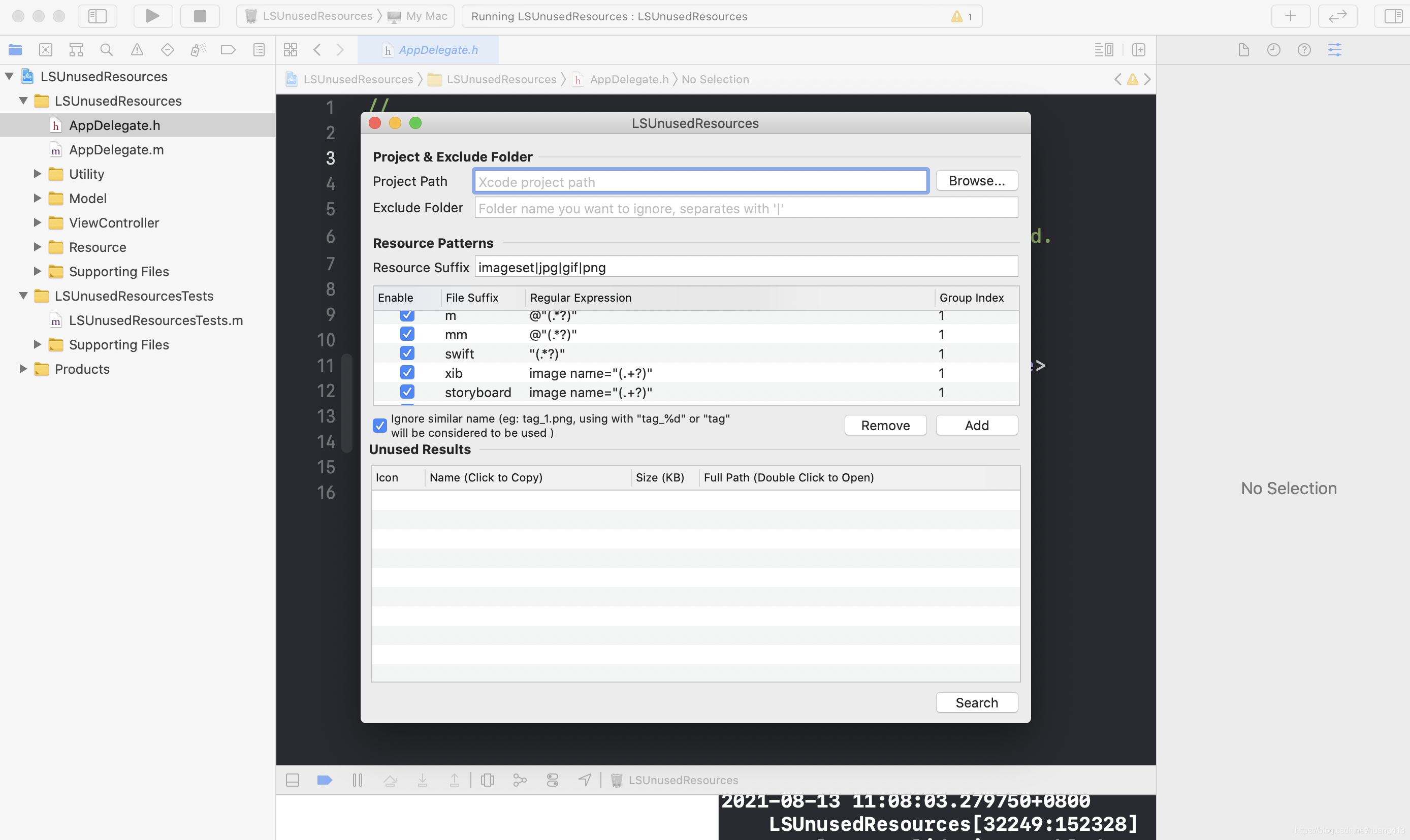
Task: Adjust editor options lines icon
Action: [x=1104, y=50]
